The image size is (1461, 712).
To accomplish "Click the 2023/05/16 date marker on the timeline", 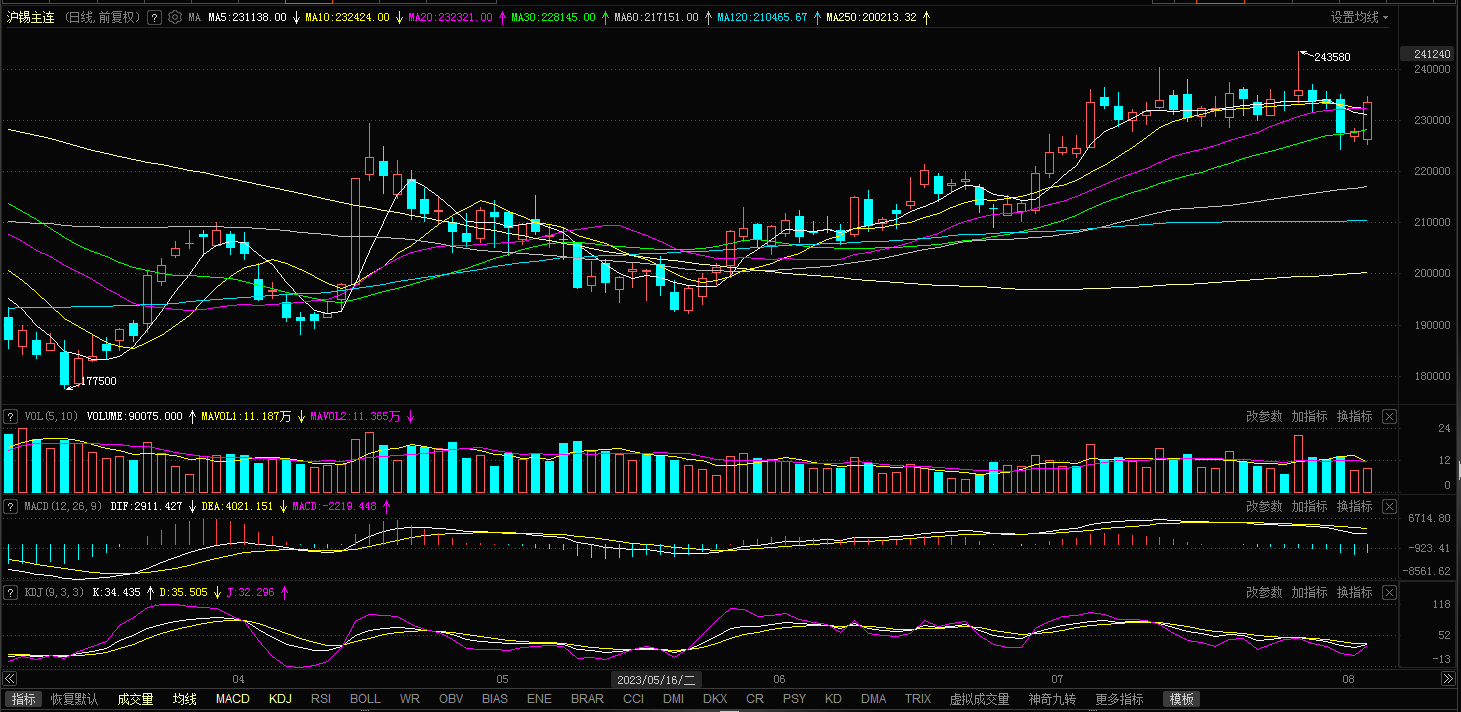I will (x=656, y=679).
